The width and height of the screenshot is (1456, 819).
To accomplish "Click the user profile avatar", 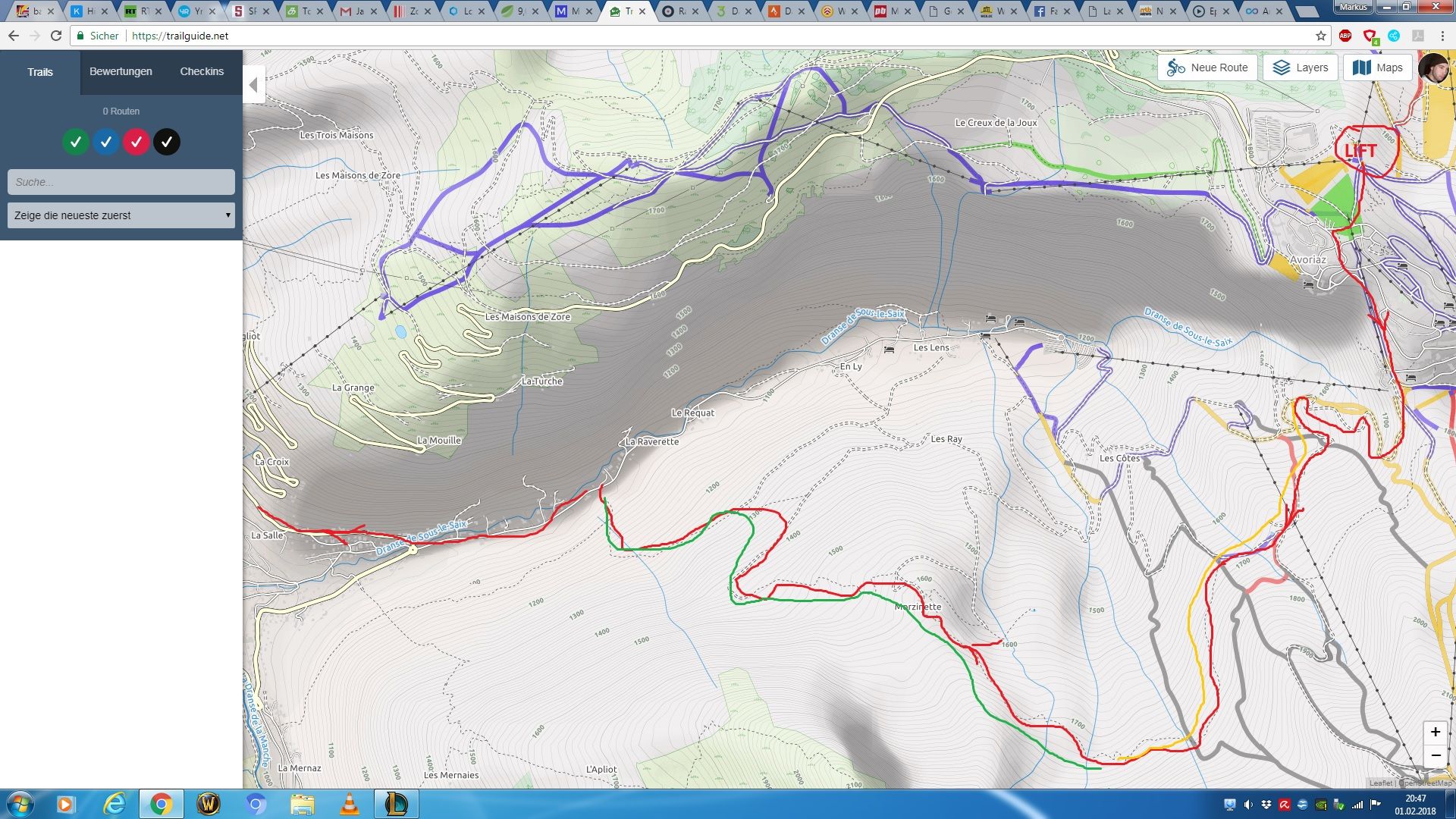I will point(1433,69).
